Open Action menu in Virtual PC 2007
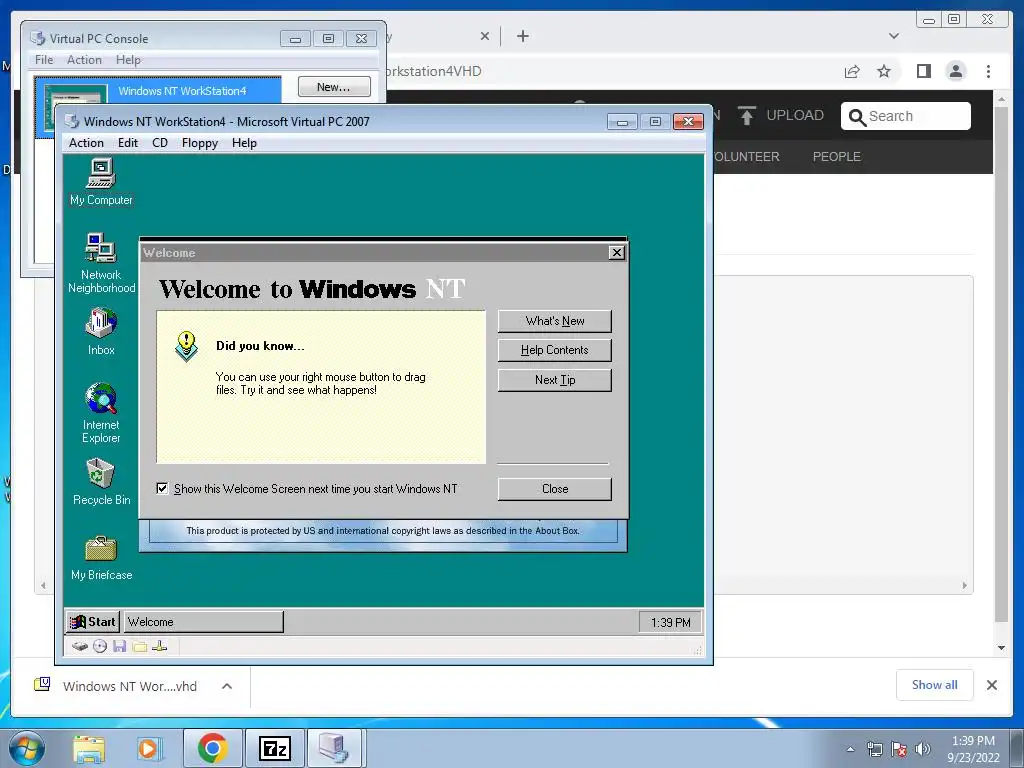The height and width of the screenshot is (768, 1024). [86, 143]
